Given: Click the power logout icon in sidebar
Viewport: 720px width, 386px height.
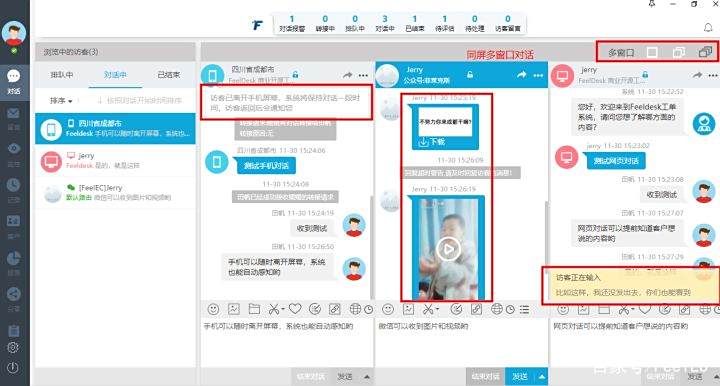Looking at the screenshot, I should 13,368.
